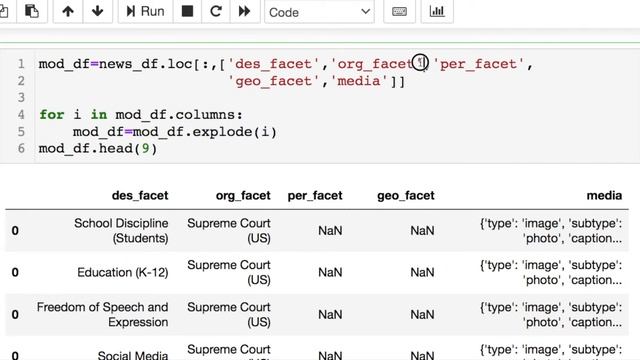Click 'mod_df=mod_df.explode(i)' code line
This screenshot has width=640, height=360.
pos(175,132)
